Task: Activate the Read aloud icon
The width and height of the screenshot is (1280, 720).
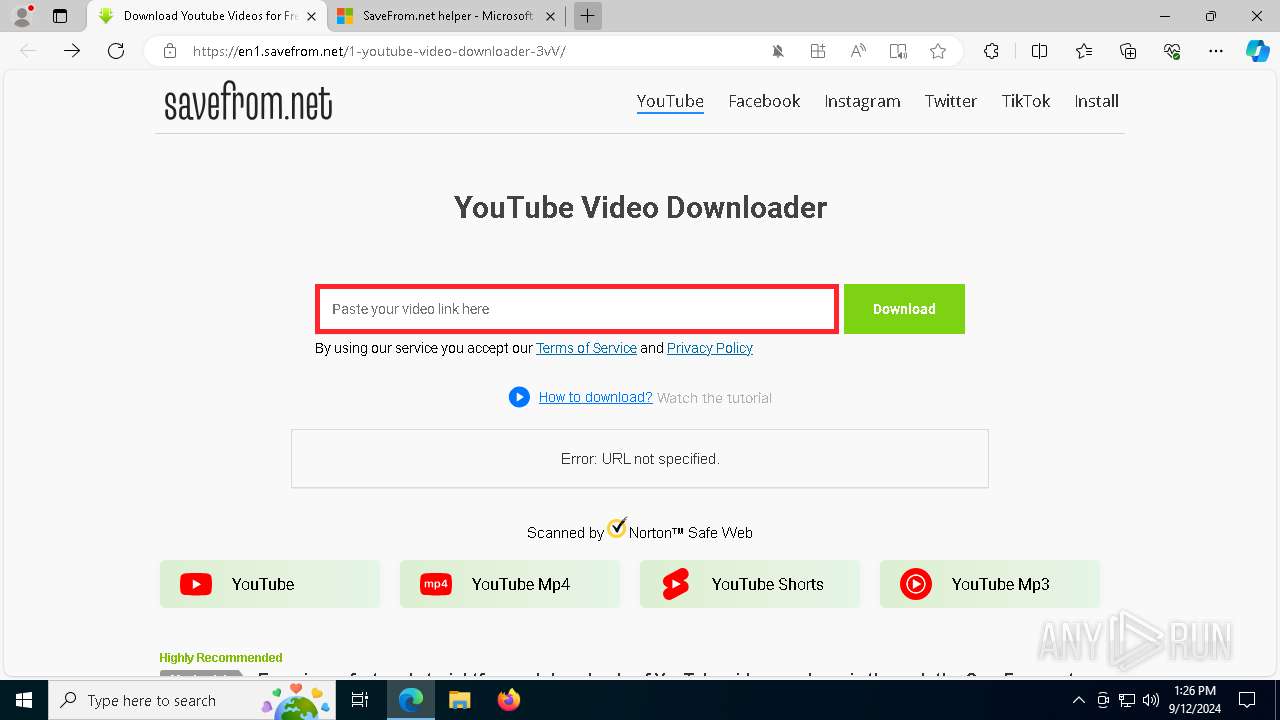Action: [x=858, y=51]
